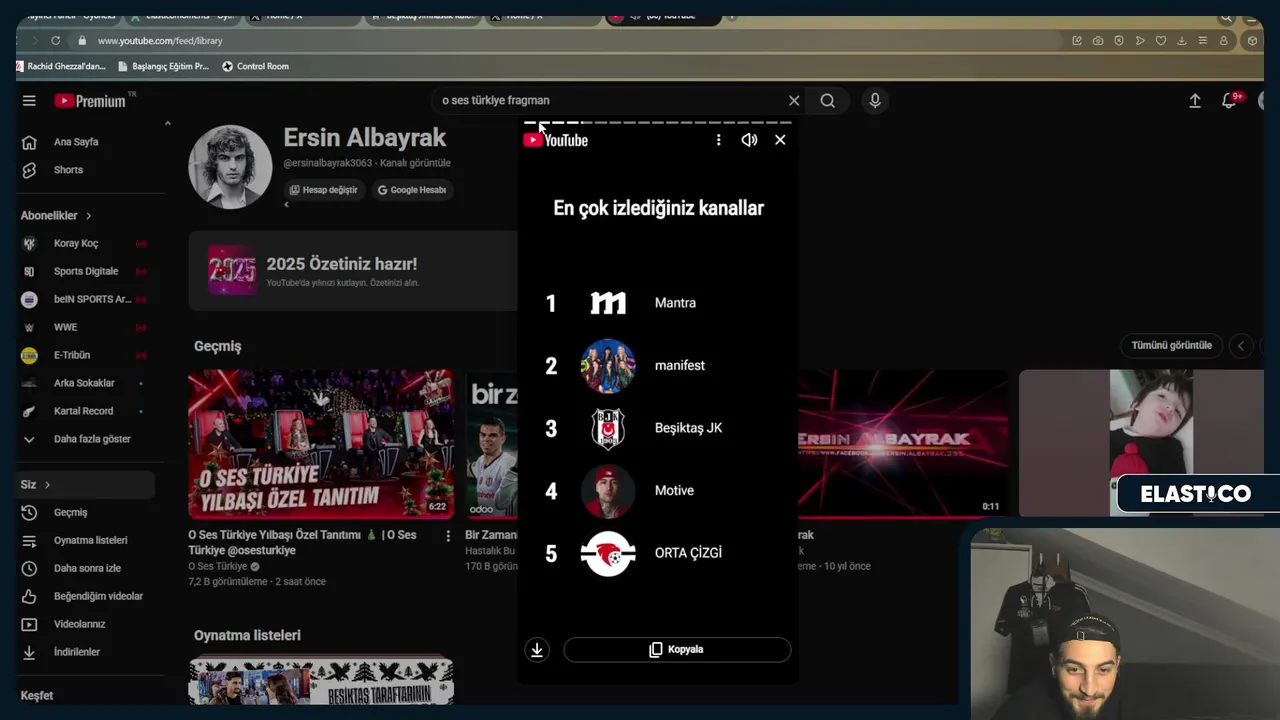Screen dimensions: 1280x720
Task: Open beIN SPORTS subscription
Action: pos(86,300)
